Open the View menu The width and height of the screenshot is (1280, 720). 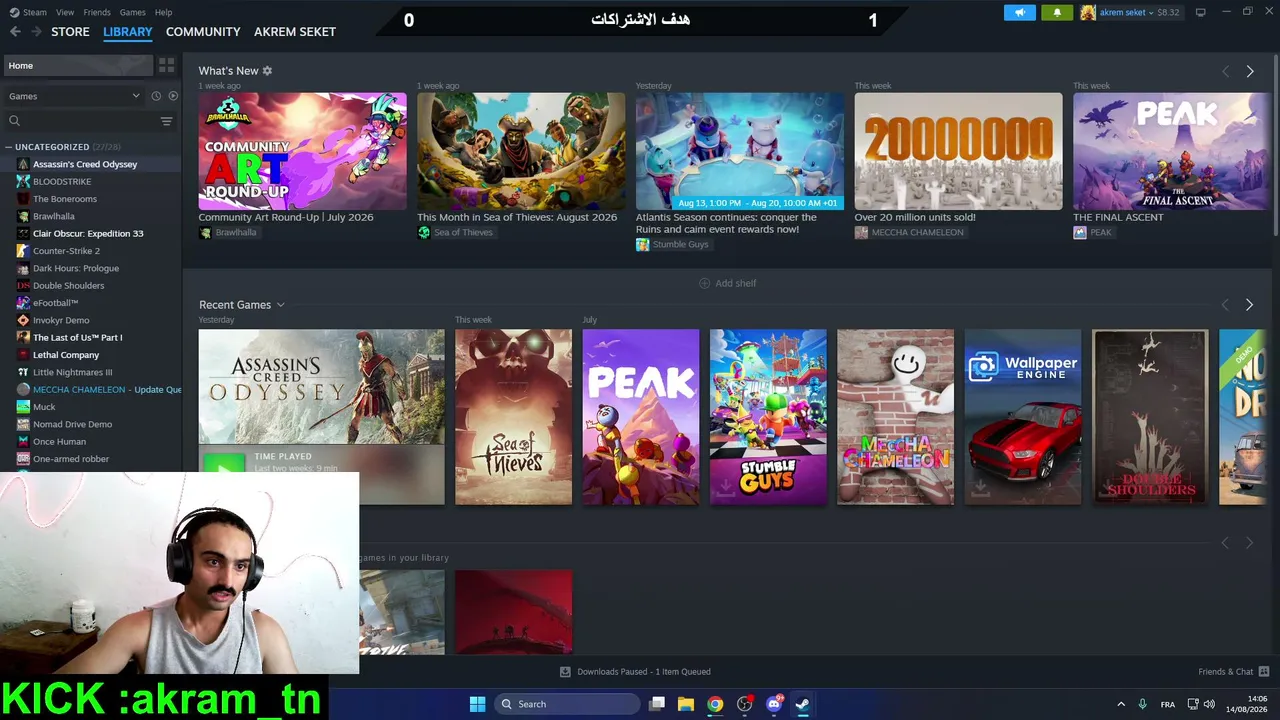[x=65, y=12]
